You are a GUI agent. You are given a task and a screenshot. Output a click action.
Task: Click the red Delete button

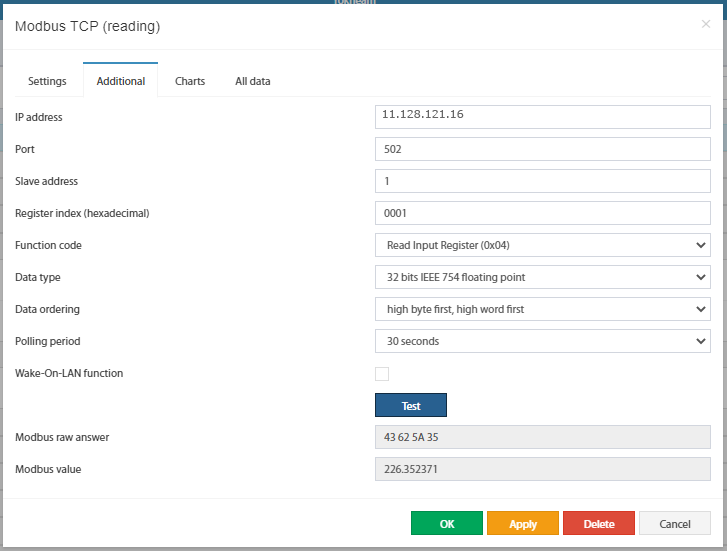point(599,523)
